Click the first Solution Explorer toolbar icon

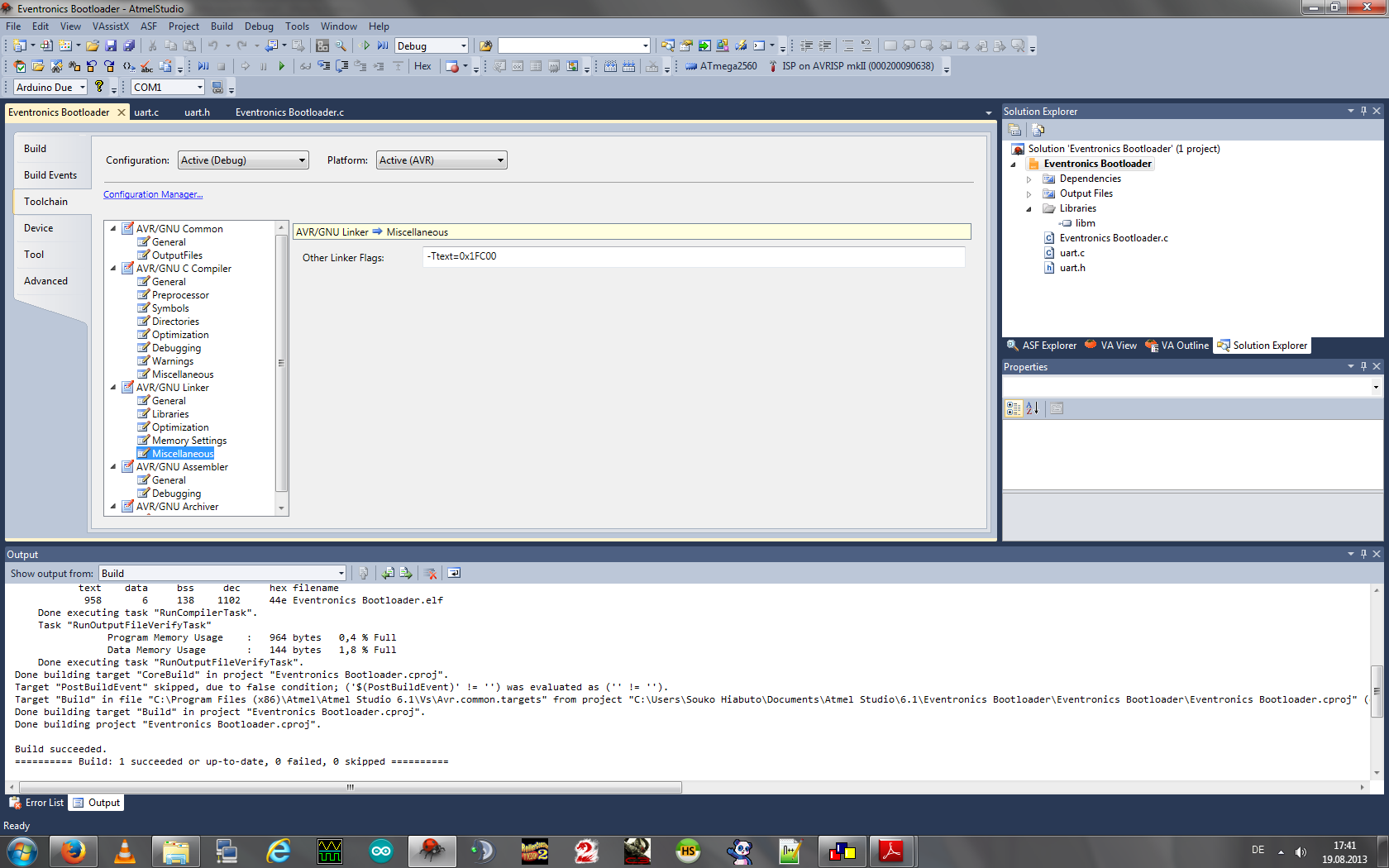pos(1014,130)
